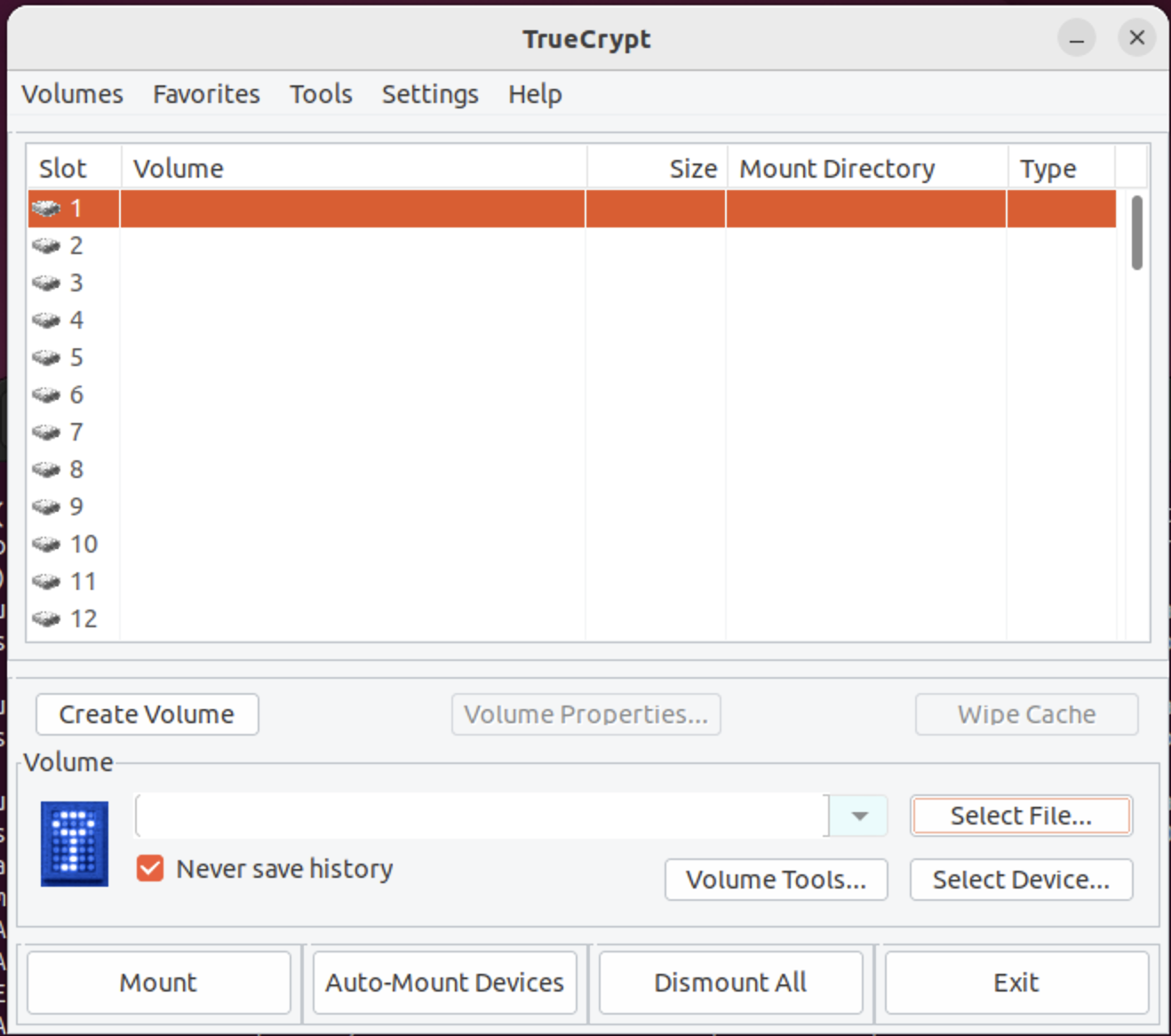Select slot number 8 text

(x=76, y=470)
